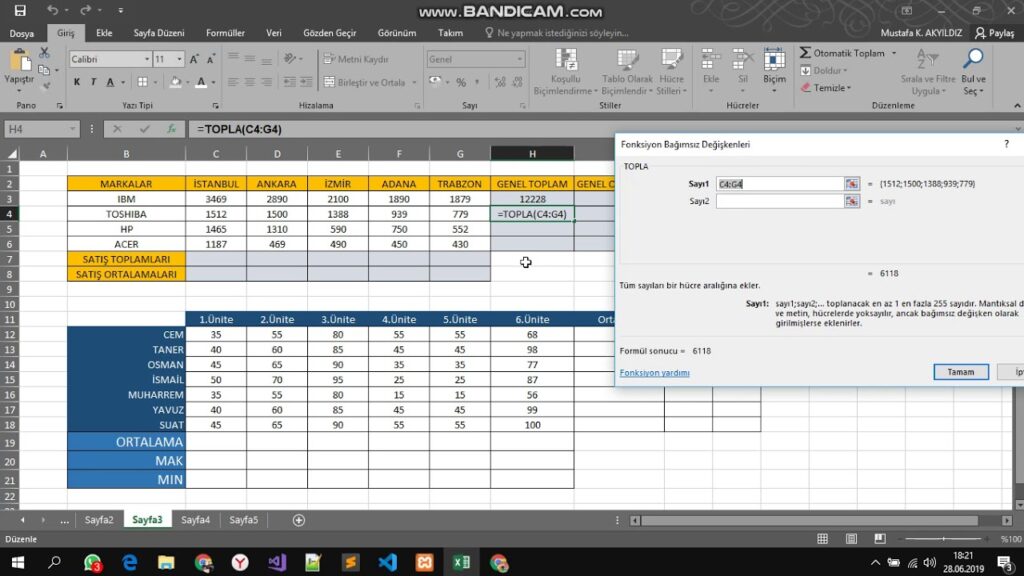Toggle Bold (K) formatting

[77, 82]
